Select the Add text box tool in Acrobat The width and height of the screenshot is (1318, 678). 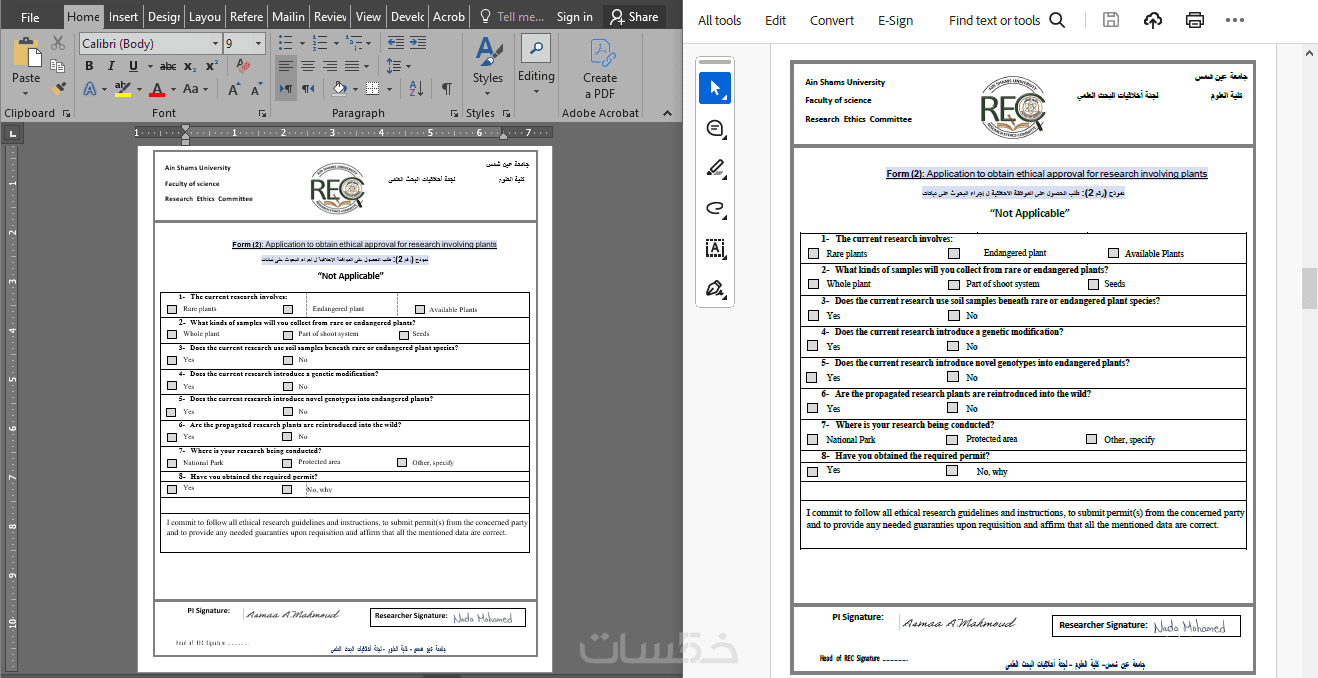pyautogui.click(x=715, y=248)
